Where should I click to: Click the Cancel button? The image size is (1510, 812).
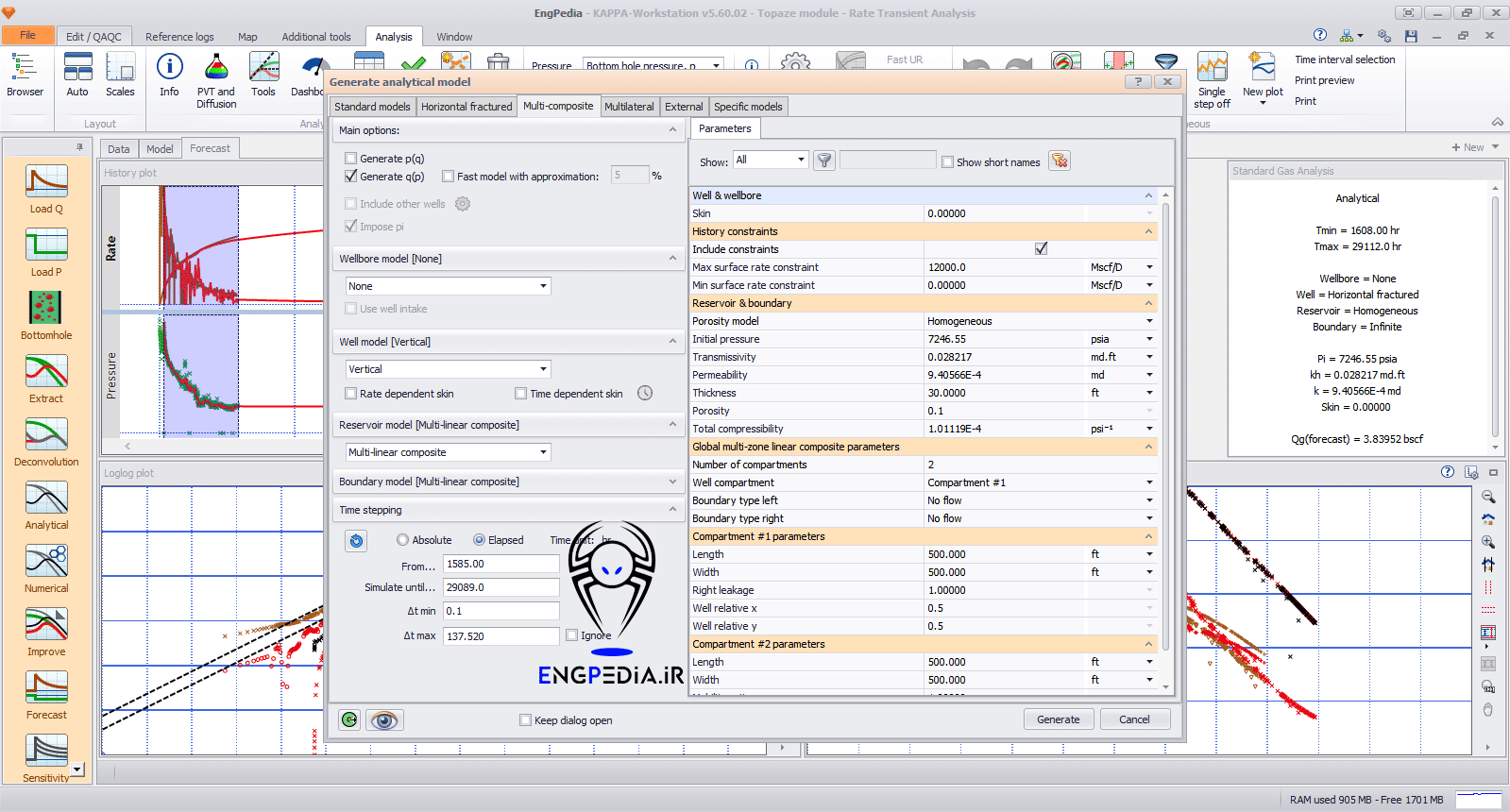tap(1134, 719)
